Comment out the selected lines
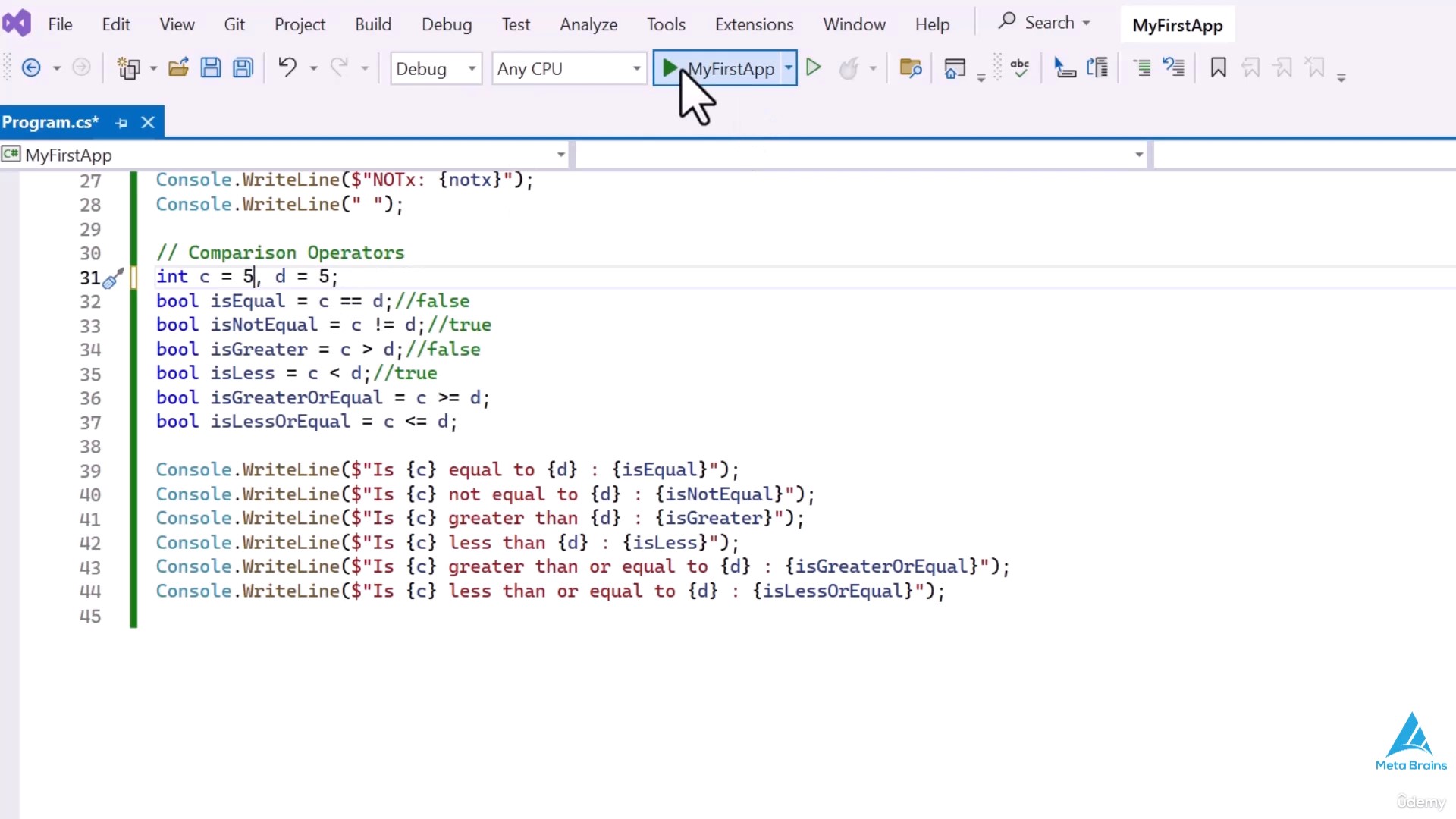The image size is (1456, 819). pyautogui.click(x=1141, y=68)
